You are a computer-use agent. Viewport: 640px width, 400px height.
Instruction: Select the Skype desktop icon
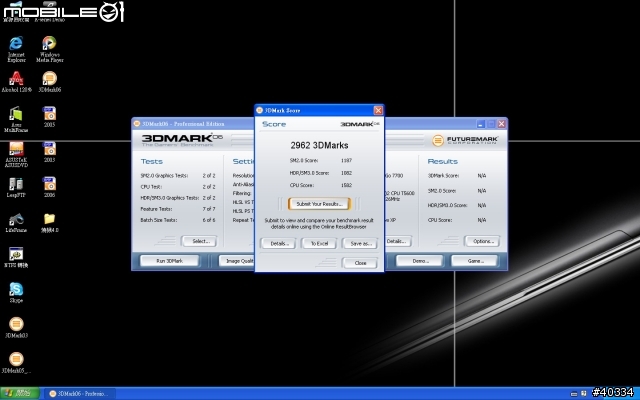[16, 292]
